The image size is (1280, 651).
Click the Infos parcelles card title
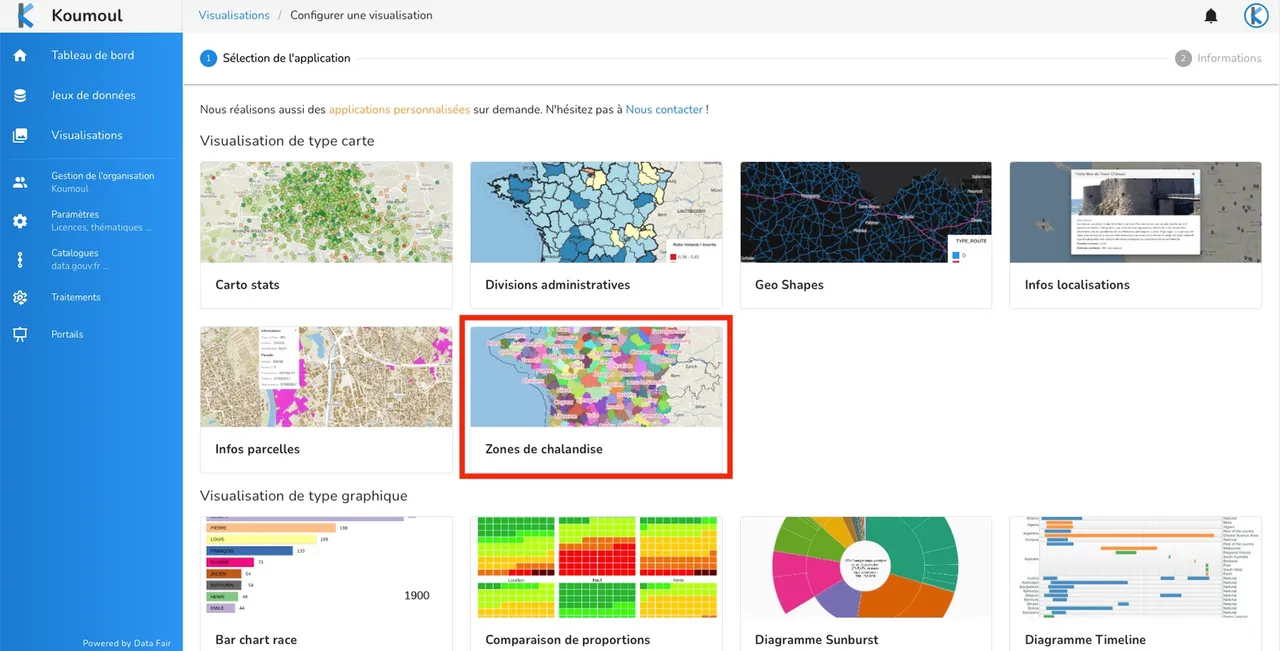click(x=257, y=450)
